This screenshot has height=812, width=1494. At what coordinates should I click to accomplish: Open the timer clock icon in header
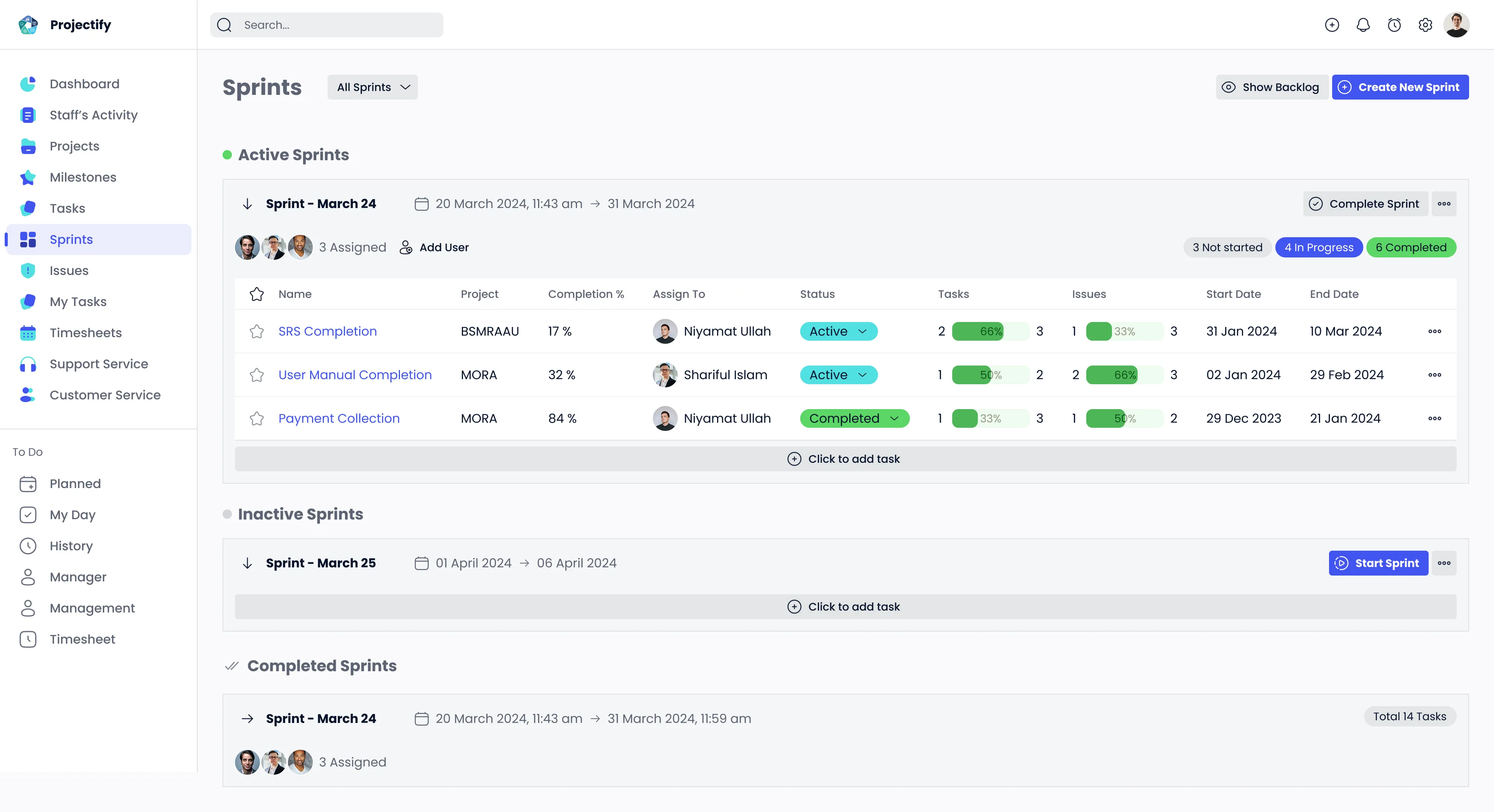coord(1394,25)
